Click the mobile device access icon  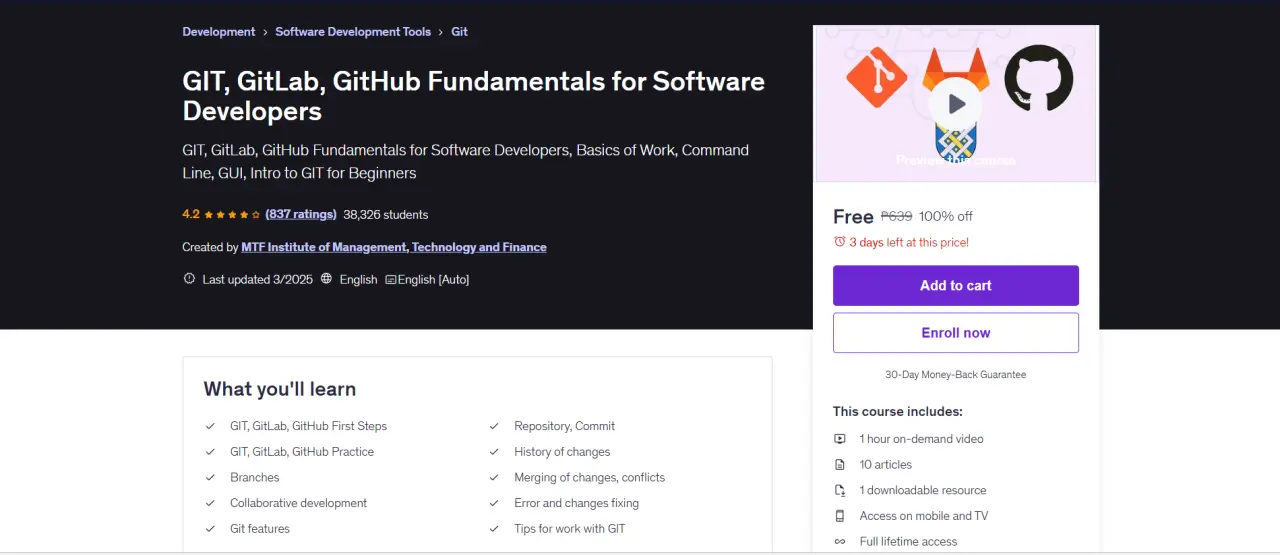pos(840,516)
